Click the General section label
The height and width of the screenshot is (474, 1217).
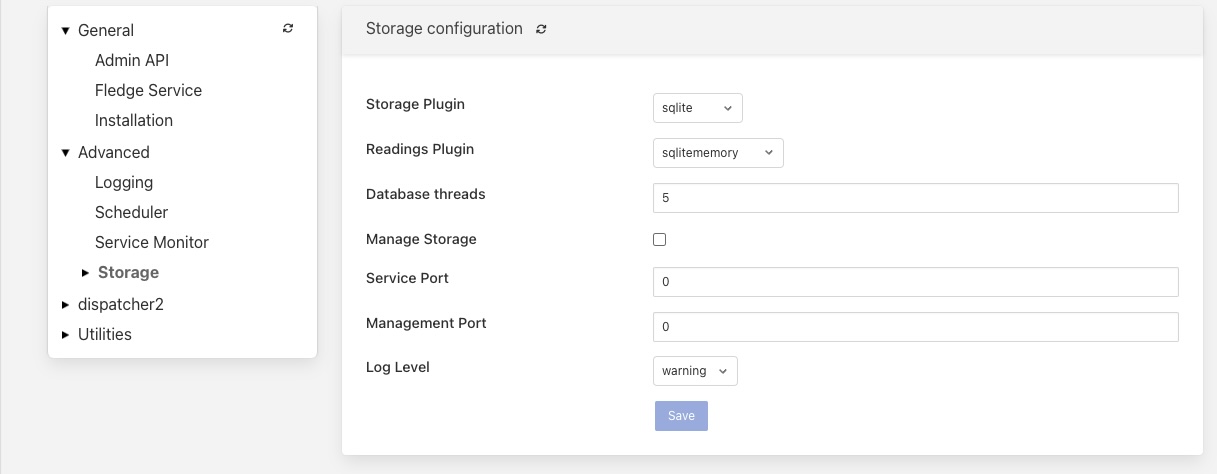point(106,30)
